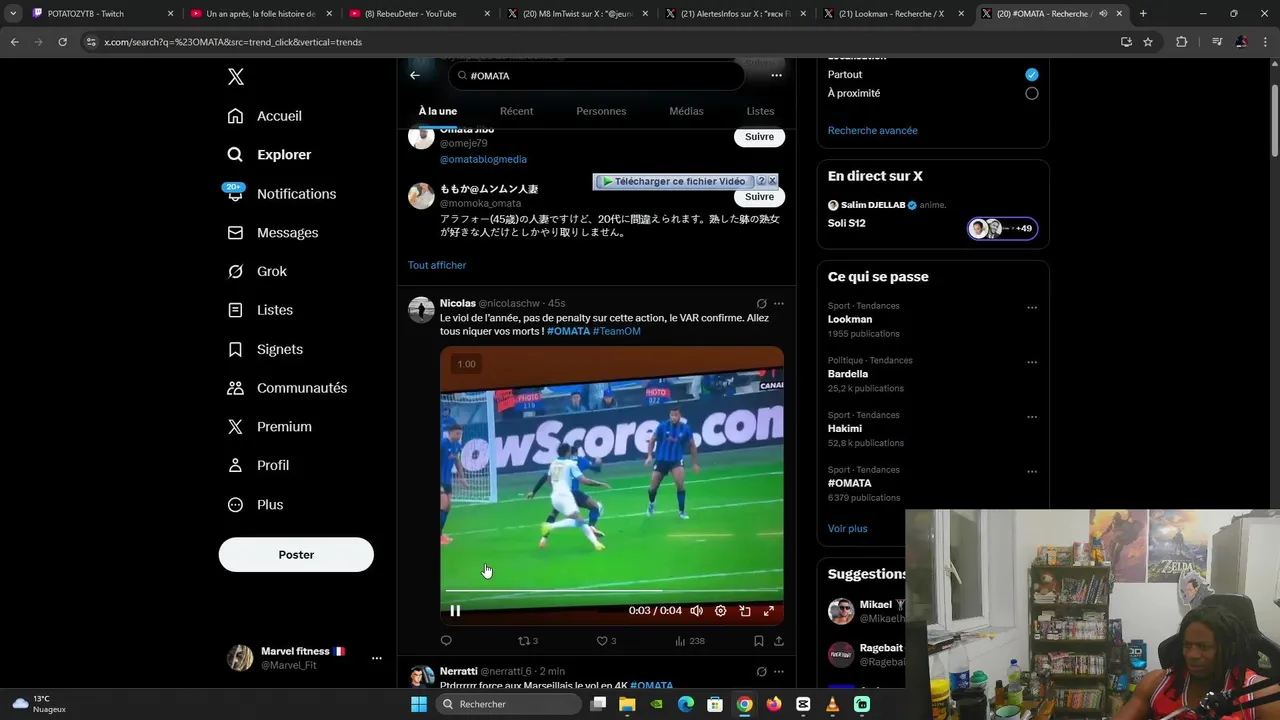Open more options for Bardella trend
The width and height of the screenshot is (1280, 720).
[1032, 362]
